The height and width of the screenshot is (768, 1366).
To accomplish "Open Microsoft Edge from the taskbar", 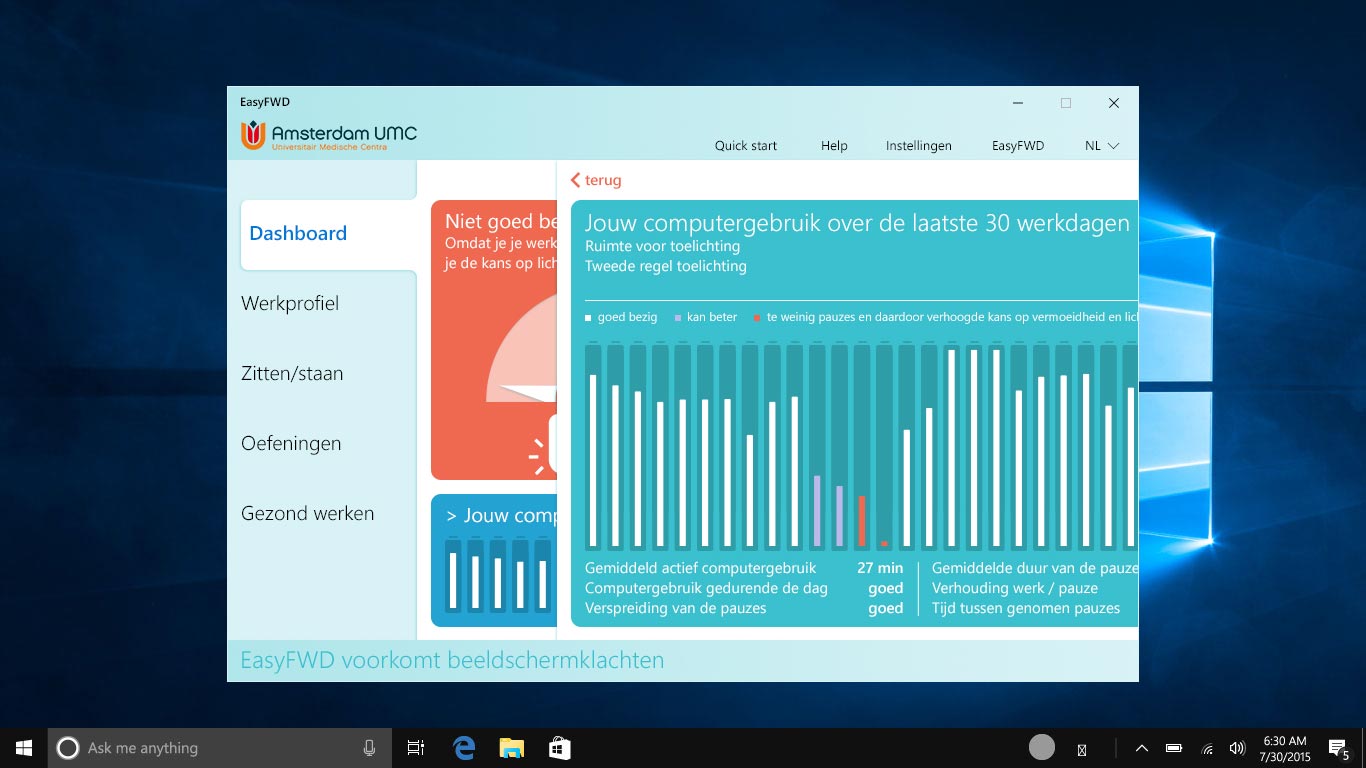I will click(x=464, y=748).
